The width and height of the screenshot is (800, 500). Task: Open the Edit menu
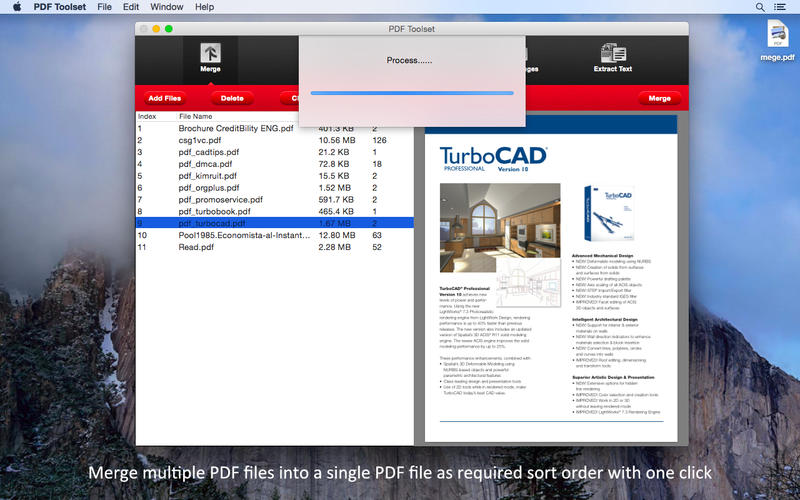(131, 7)
